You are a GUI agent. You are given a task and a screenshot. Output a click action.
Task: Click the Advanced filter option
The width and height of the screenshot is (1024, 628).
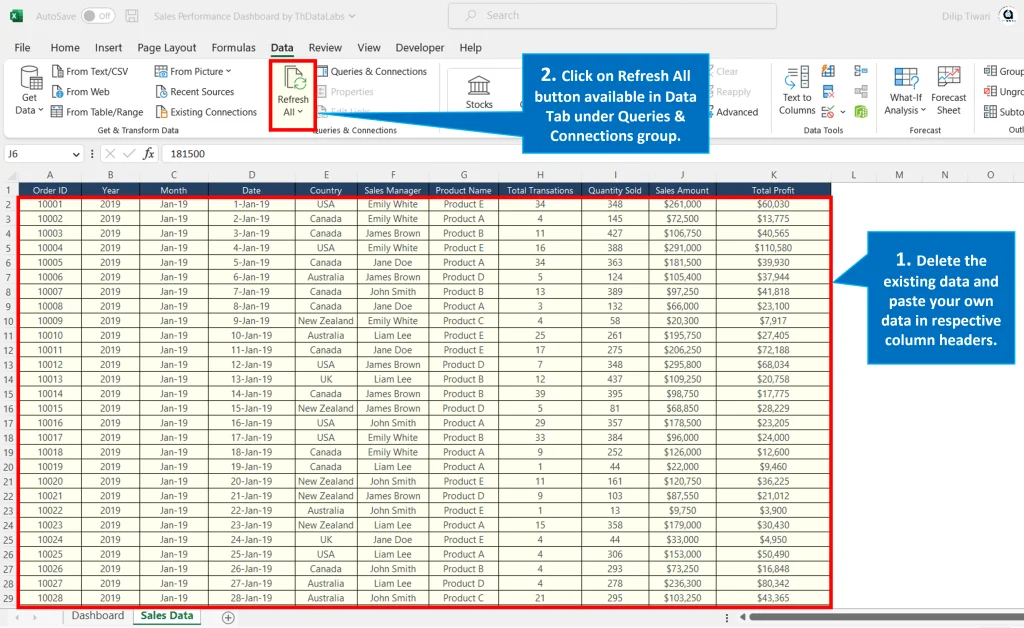[x=736, y=112]
